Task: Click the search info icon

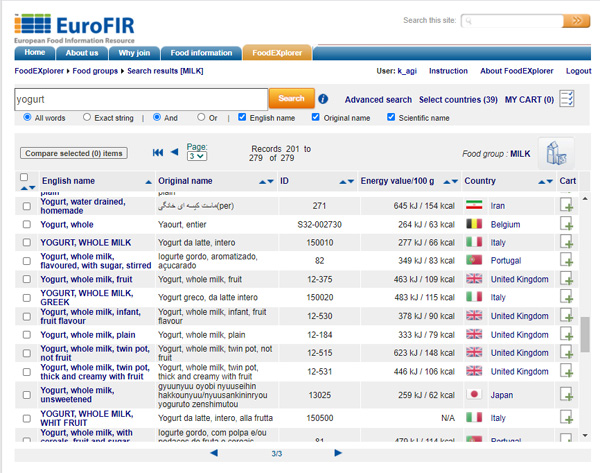Action: [x=323, y=99]
